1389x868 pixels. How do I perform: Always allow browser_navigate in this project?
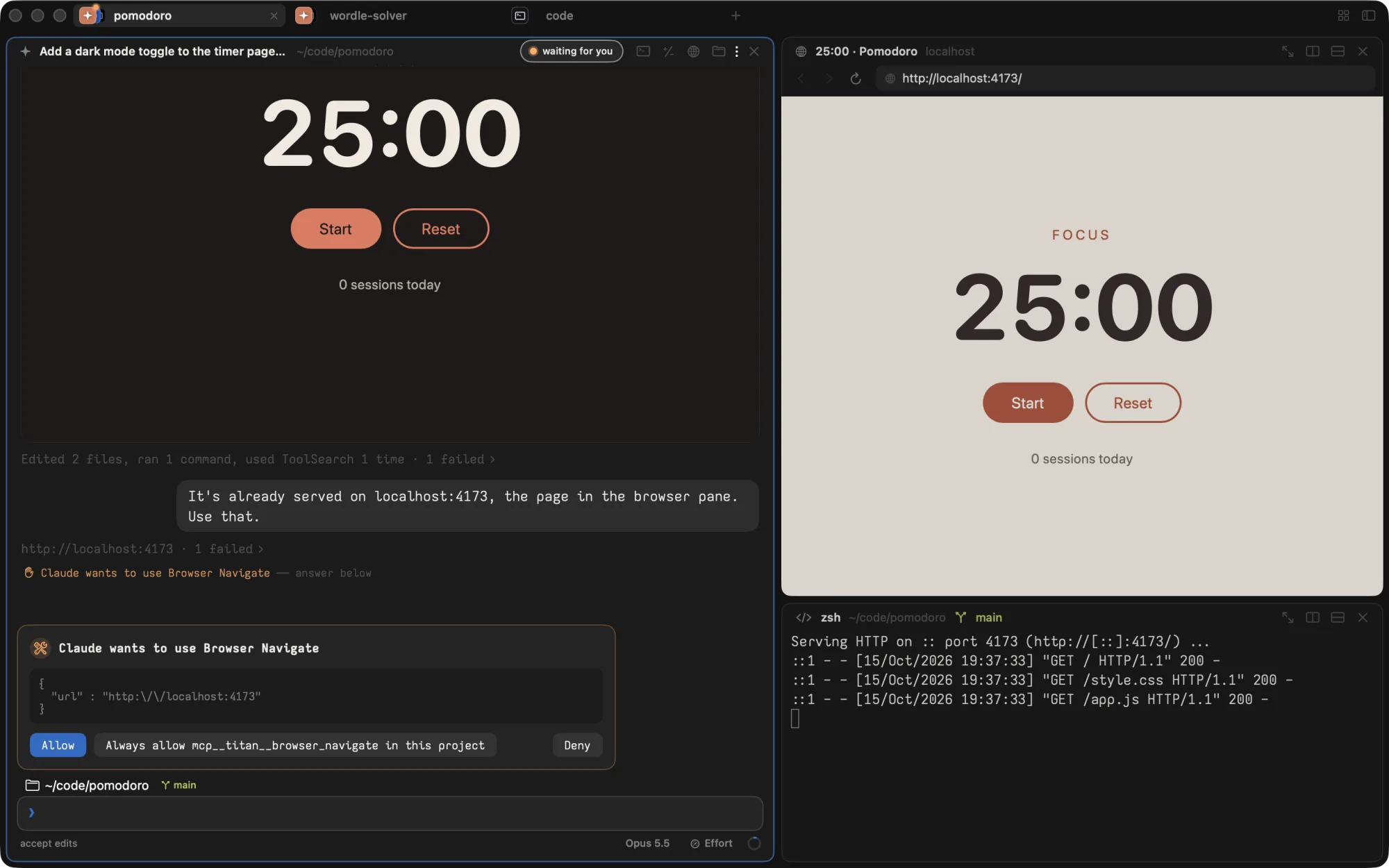(x=295, y=745)
